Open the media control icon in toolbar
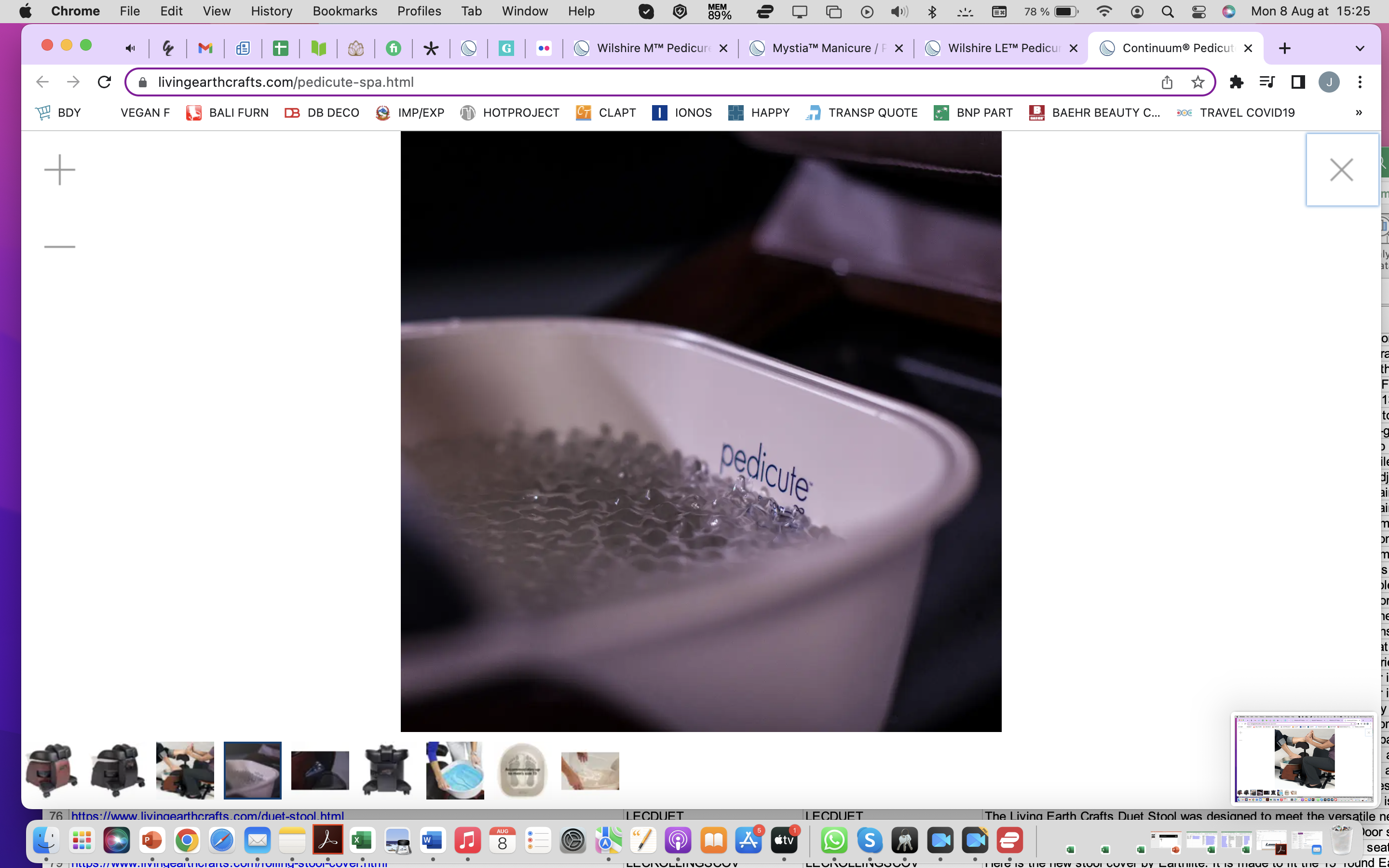Viewport: 1389px width, 868px height. [x=1267, y=82]
